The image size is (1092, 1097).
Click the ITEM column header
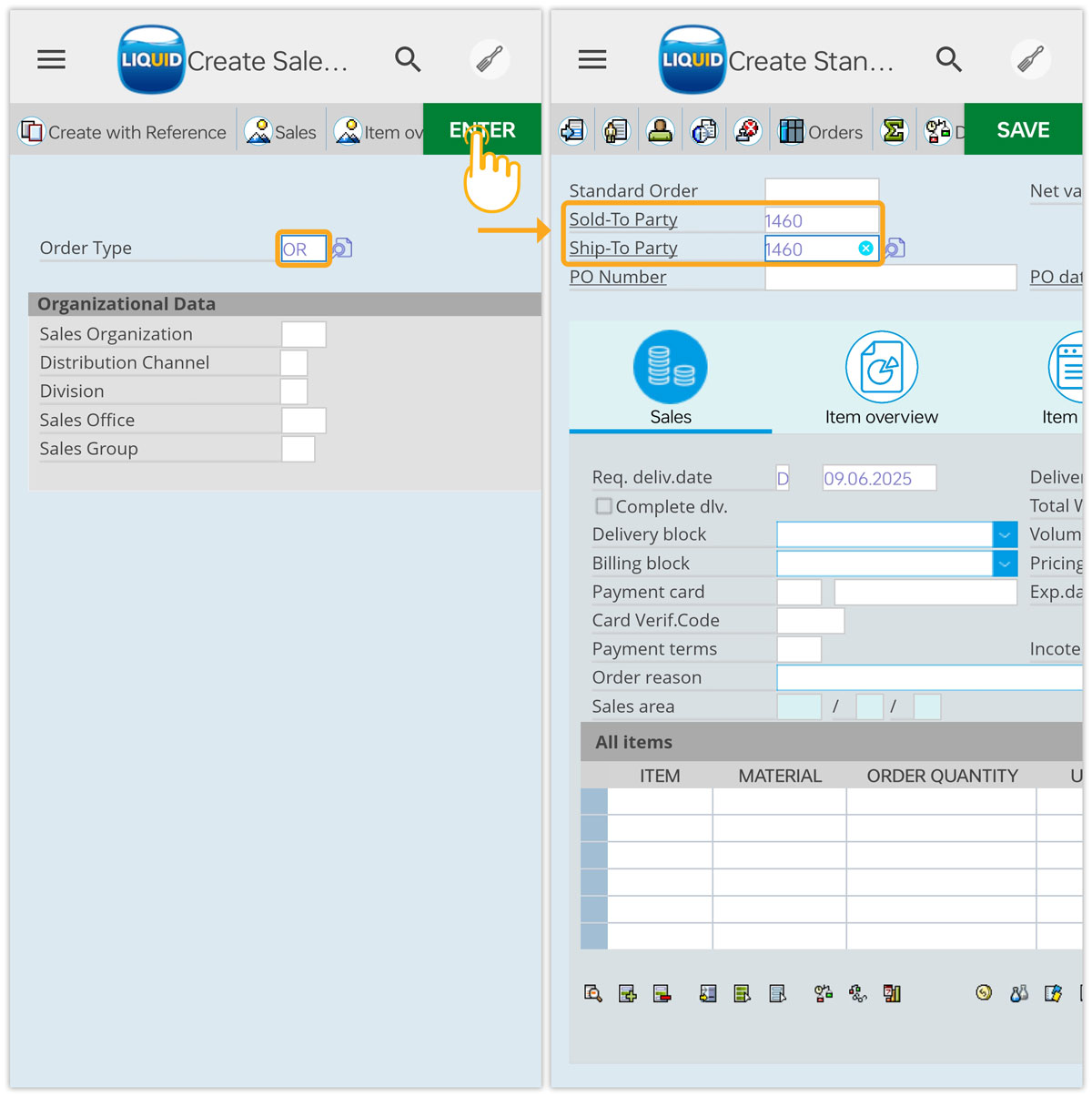(x=660, y=776)
